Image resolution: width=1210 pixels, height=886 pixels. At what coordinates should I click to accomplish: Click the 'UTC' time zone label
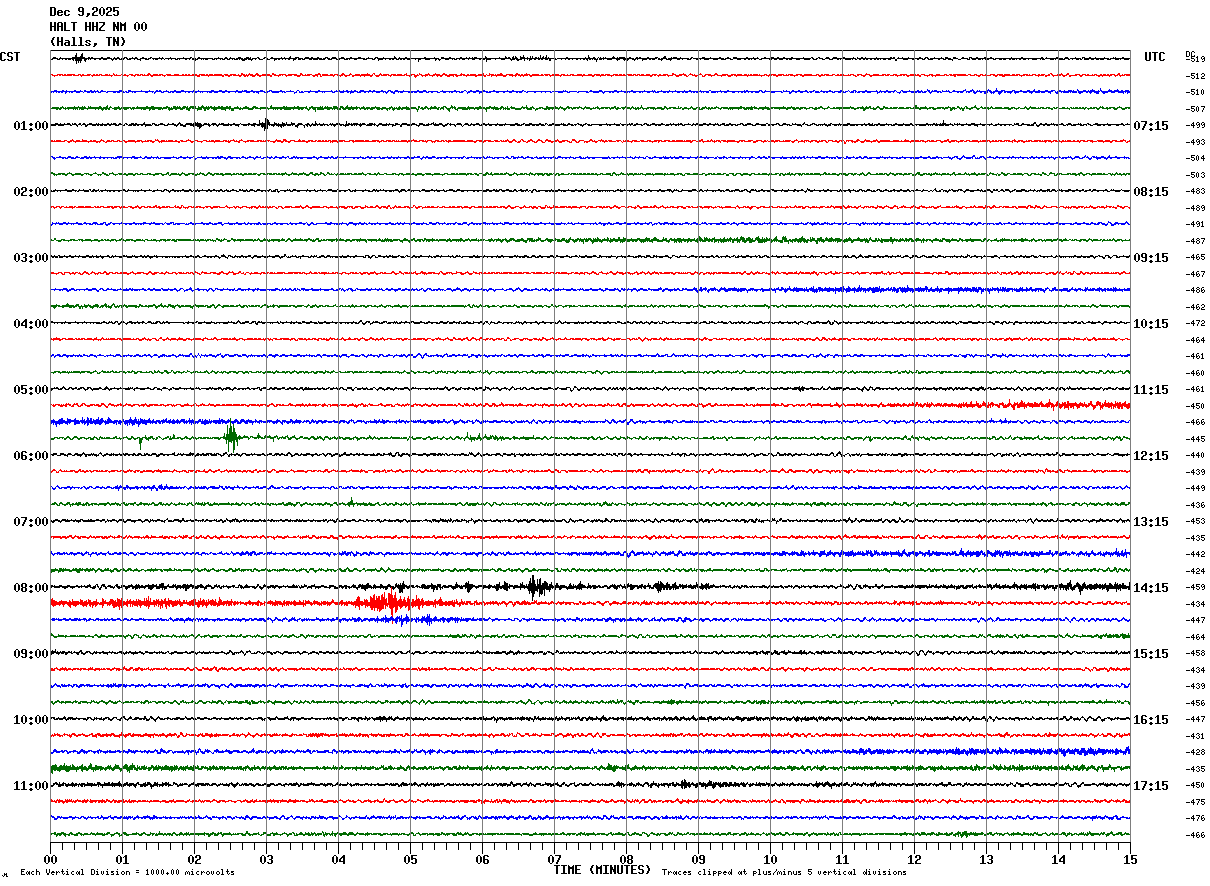(1155, 57)
